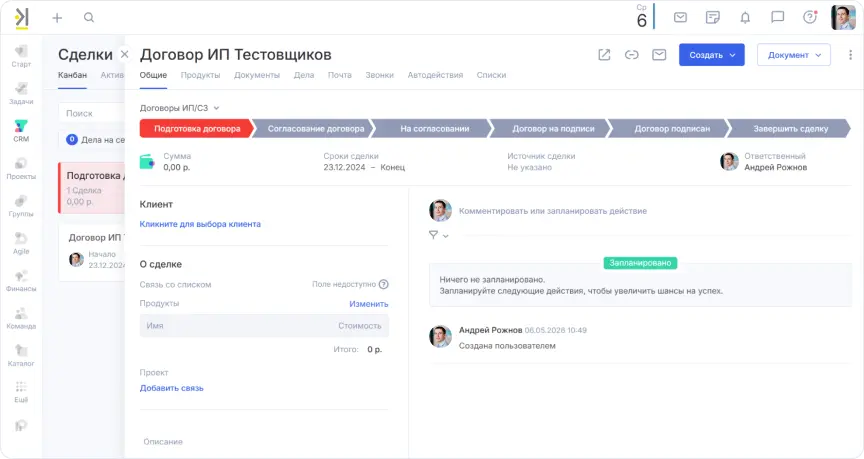The image size is (864, 459).
Task: Switch to the Документы tab
Action: [257, 75]
